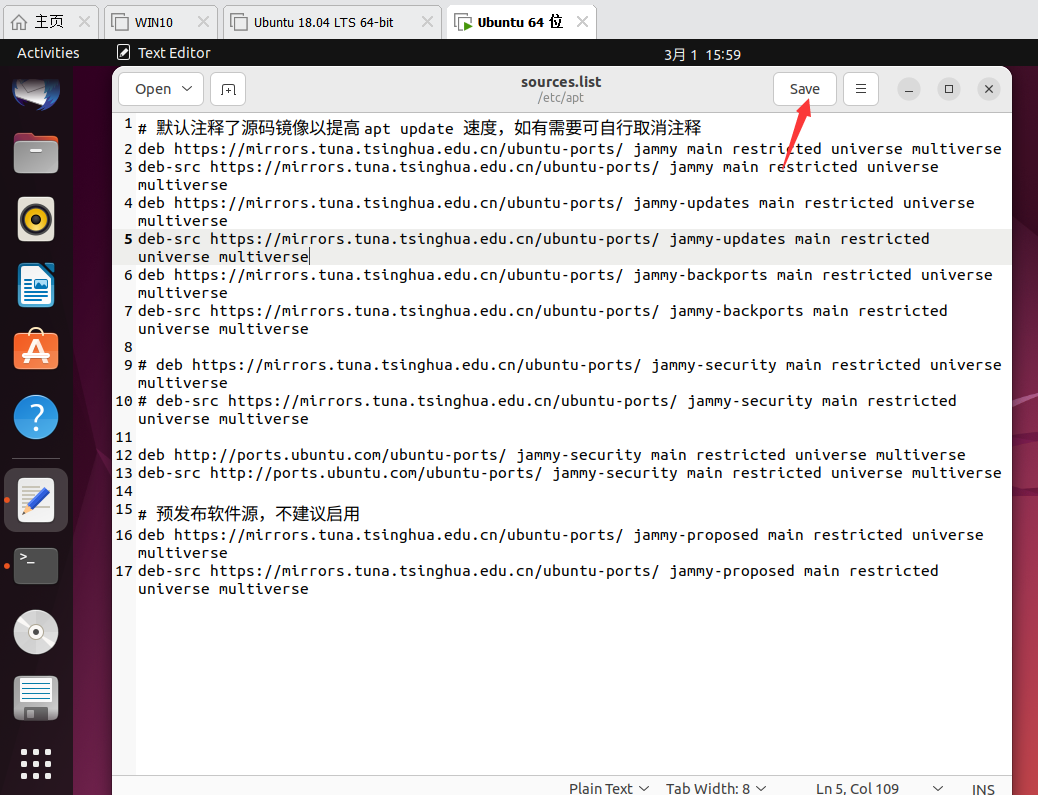Image resolution: width=1038 pixels, height=795 pixels.
Task: Close the sources.list editor window
Action: [988, 89]
